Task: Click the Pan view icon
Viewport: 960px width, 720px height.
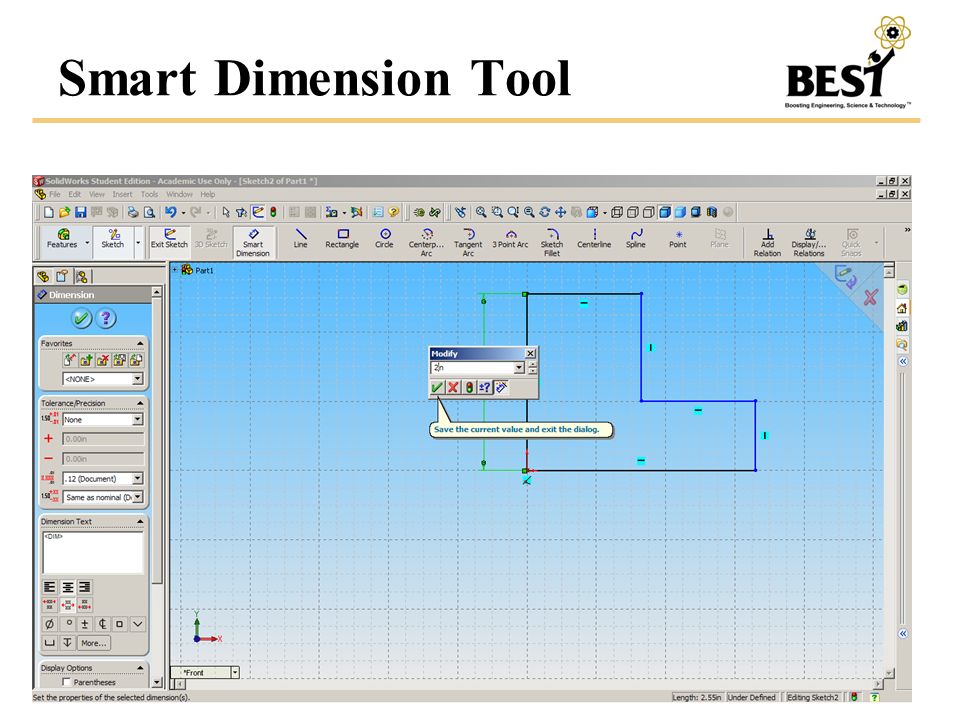Action: point(561,212)
